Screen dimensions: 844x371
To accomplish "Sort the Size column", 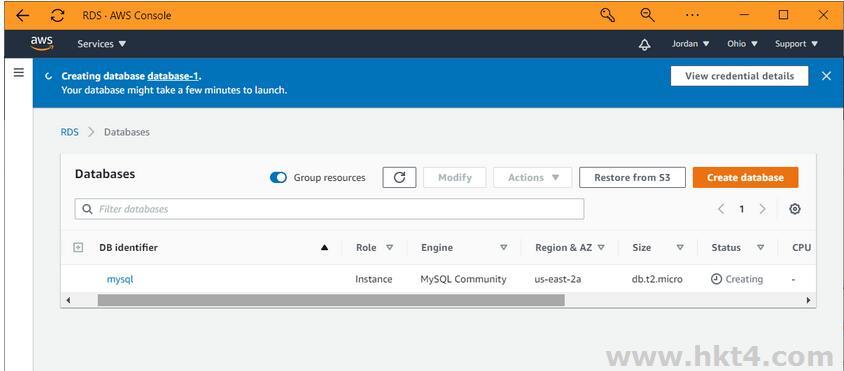I will point(680,248).
